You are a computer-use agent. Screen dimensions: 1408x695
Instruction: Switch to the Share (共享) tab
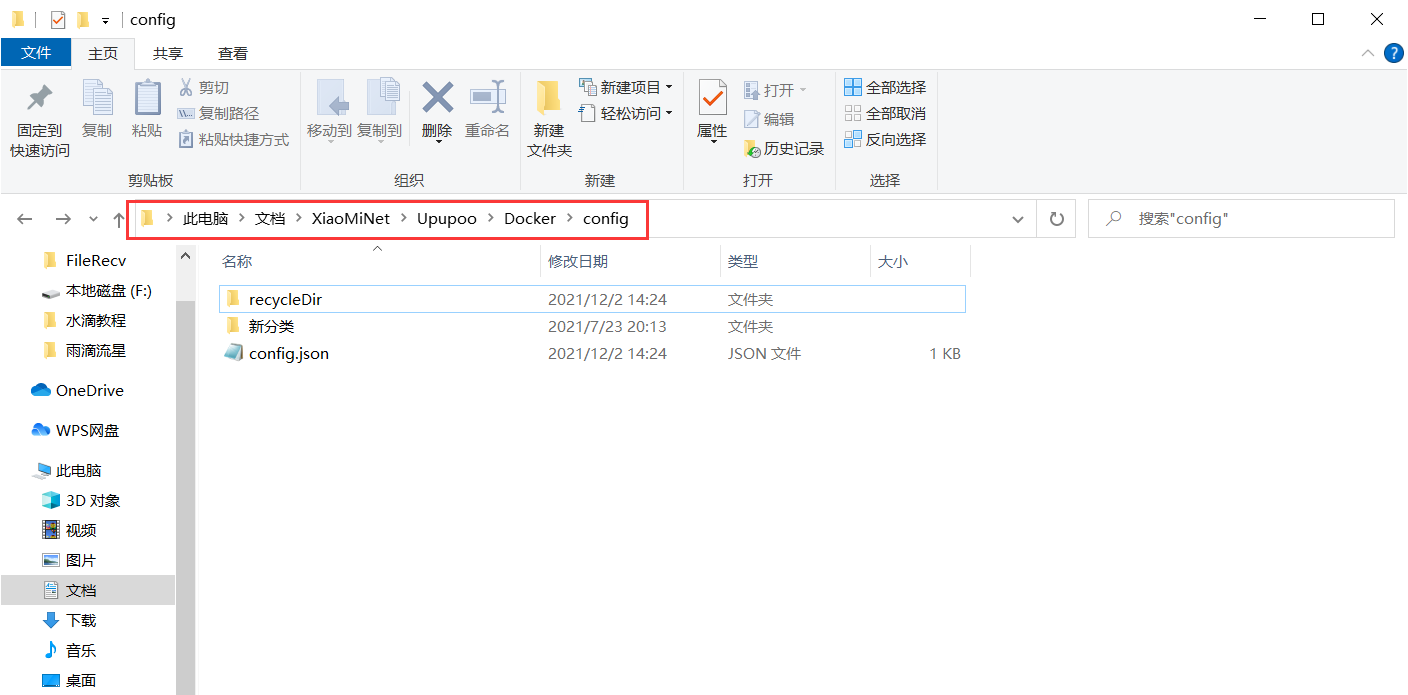(x=168, y=54)
